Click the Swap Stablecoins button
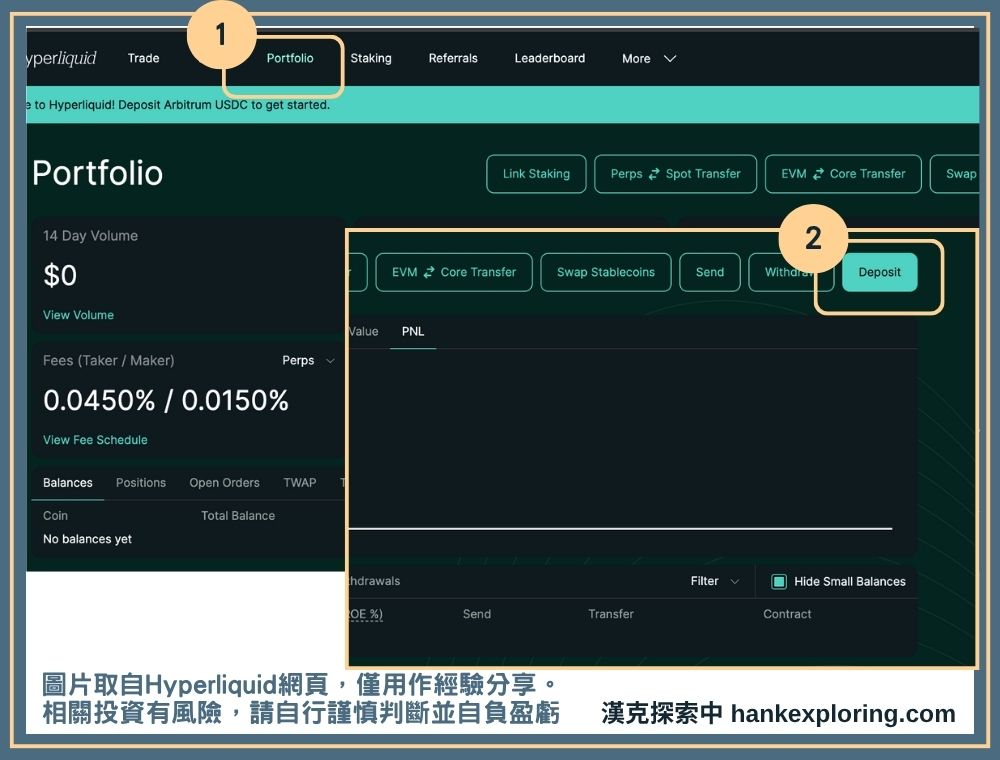Viewport: 1000px width, 760px height. click(x=605, y=272)
